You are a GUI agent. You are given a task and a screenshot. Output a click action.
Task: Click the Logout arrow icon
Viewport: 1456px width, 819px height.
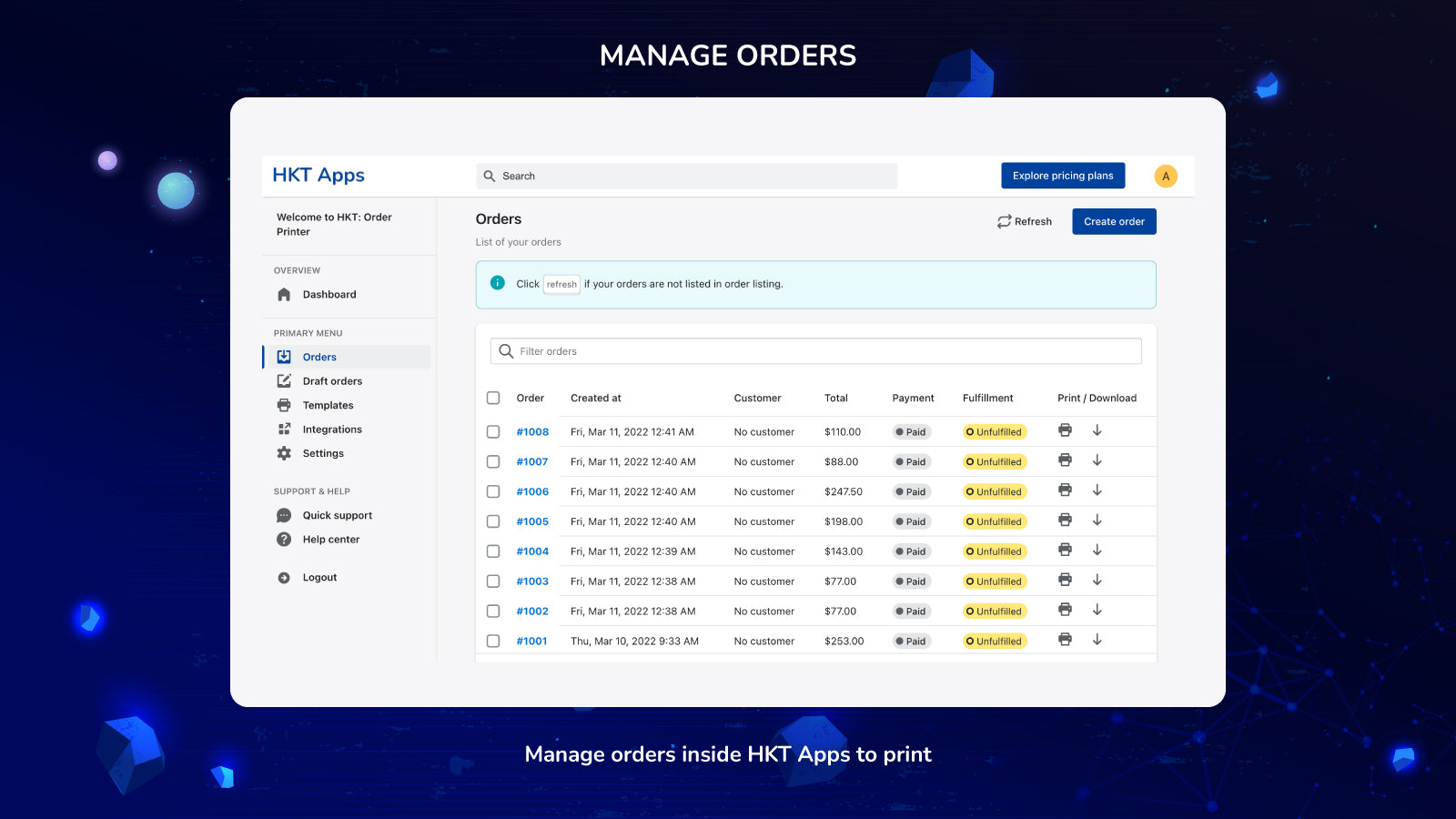pyautogui.click(x=284, y=578)
